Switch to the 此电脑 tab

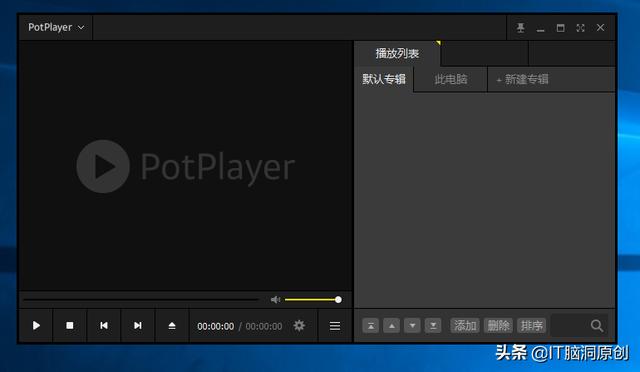(451, 79)
